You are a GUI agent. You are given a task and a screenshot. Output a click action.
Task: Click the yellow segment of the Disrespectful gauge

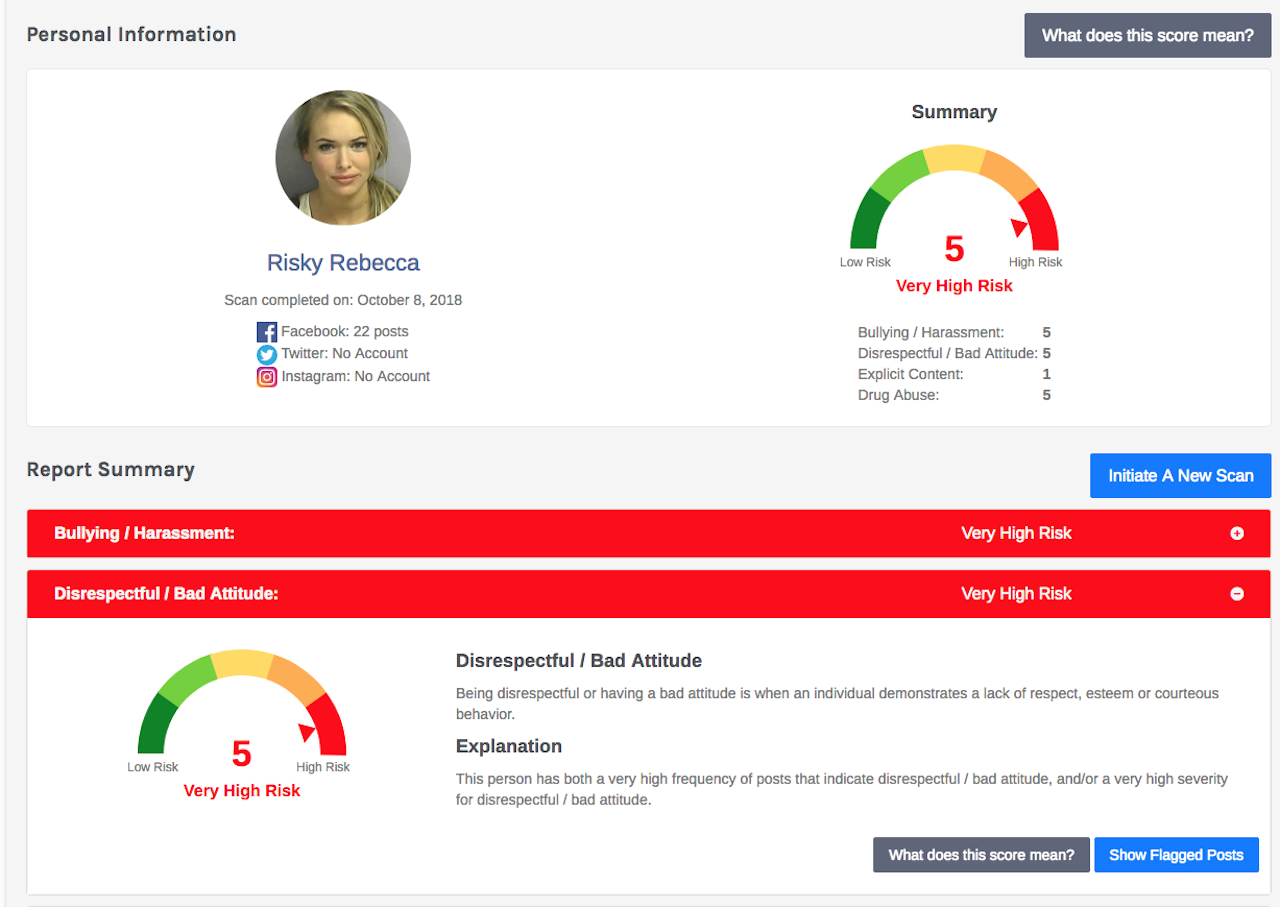point(242,664)
